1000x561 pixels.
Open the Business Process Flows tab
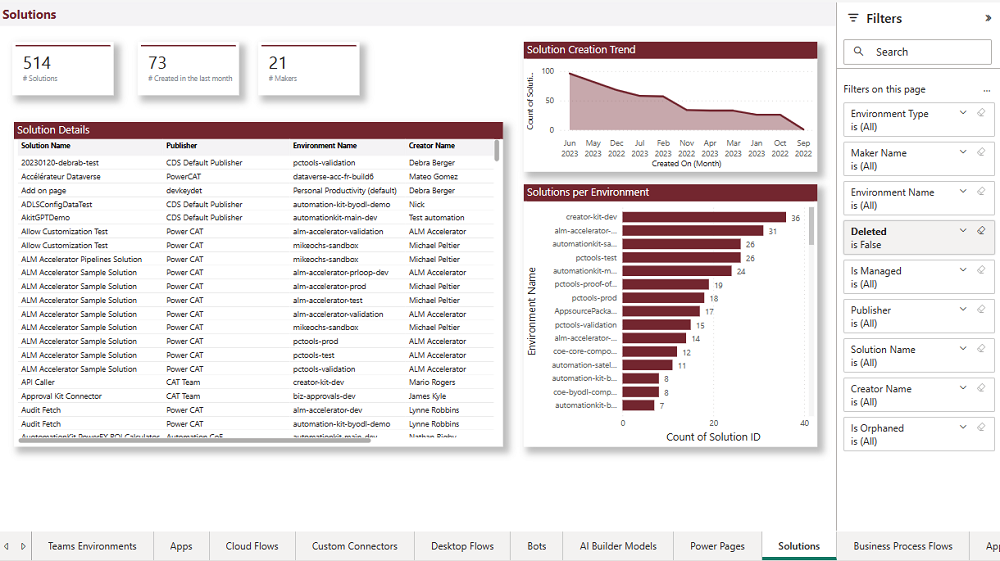(903, 546)
